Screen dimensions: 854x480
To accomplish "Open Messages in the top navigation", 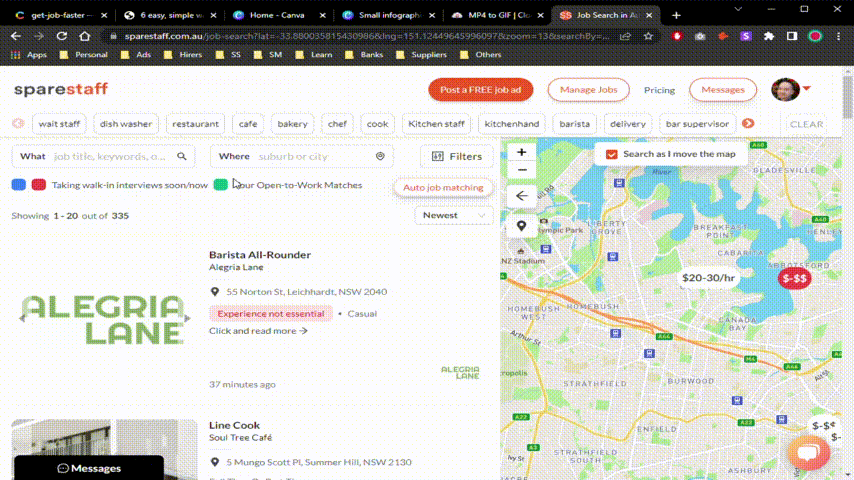I will coord(723,90).
